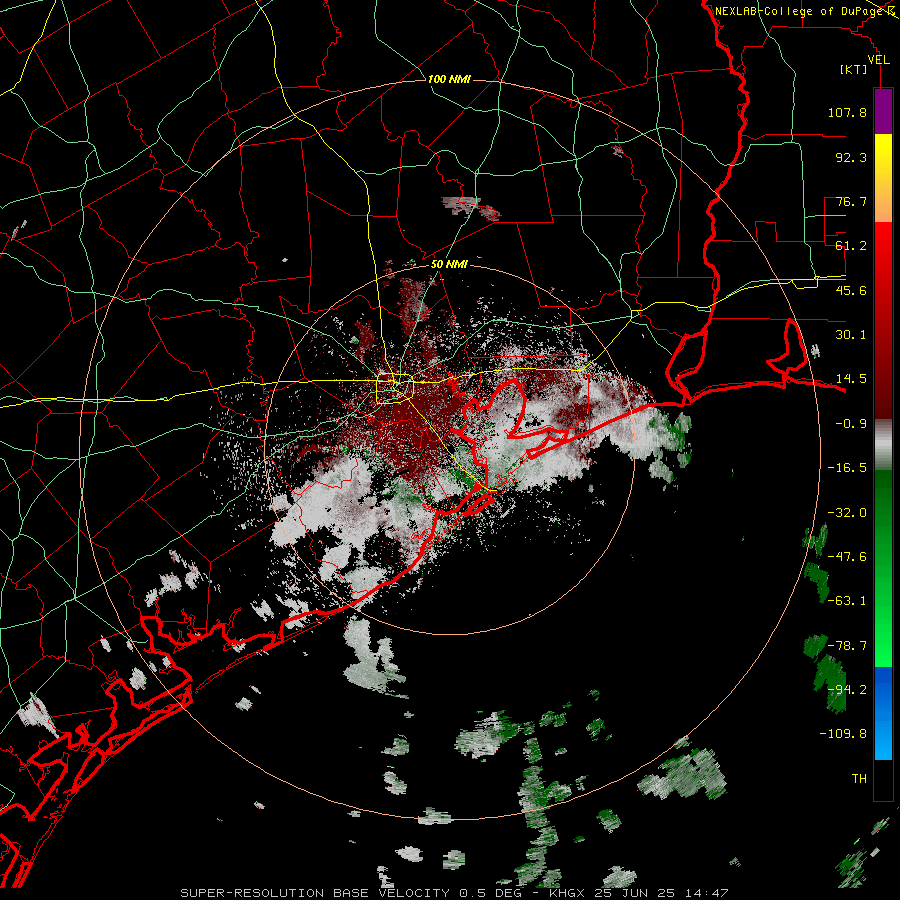Click the 107.8 velocity scale value
The height and width of the screenshot is (900, 900).
[847, 112]
